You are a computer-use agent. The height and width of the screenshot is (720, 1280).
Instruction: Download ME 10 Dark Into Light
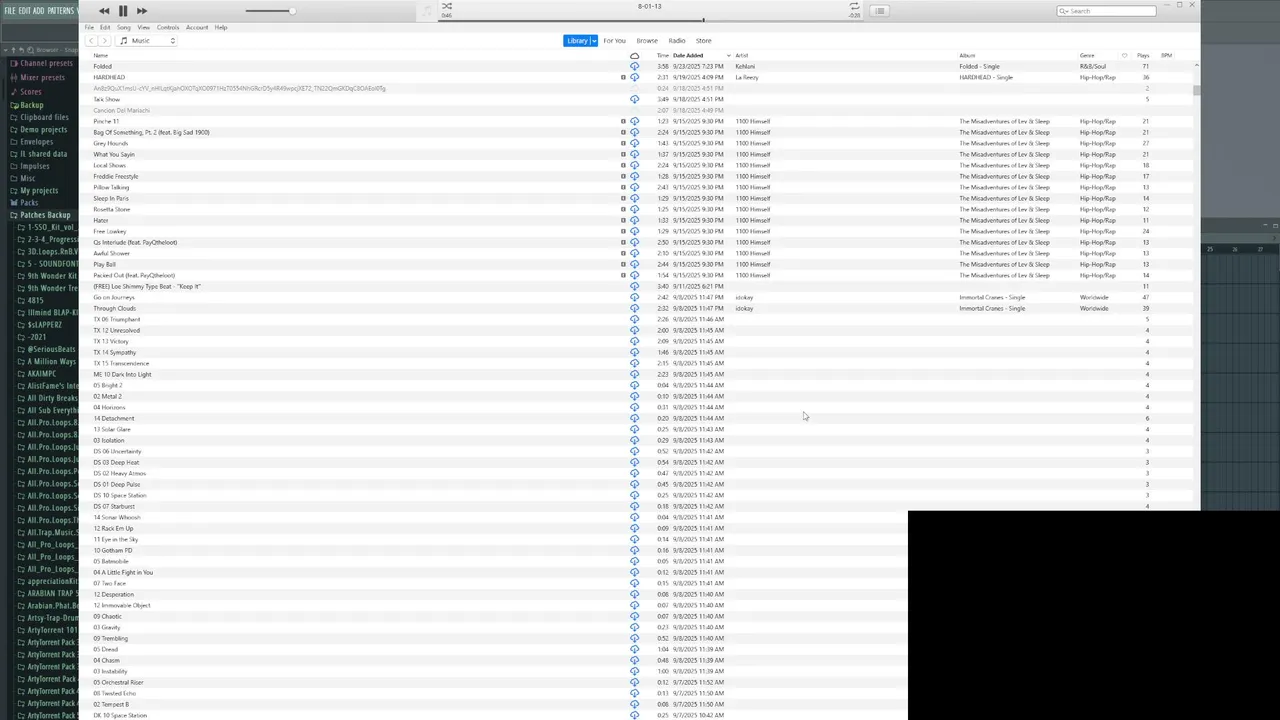[x=634, y=374]
